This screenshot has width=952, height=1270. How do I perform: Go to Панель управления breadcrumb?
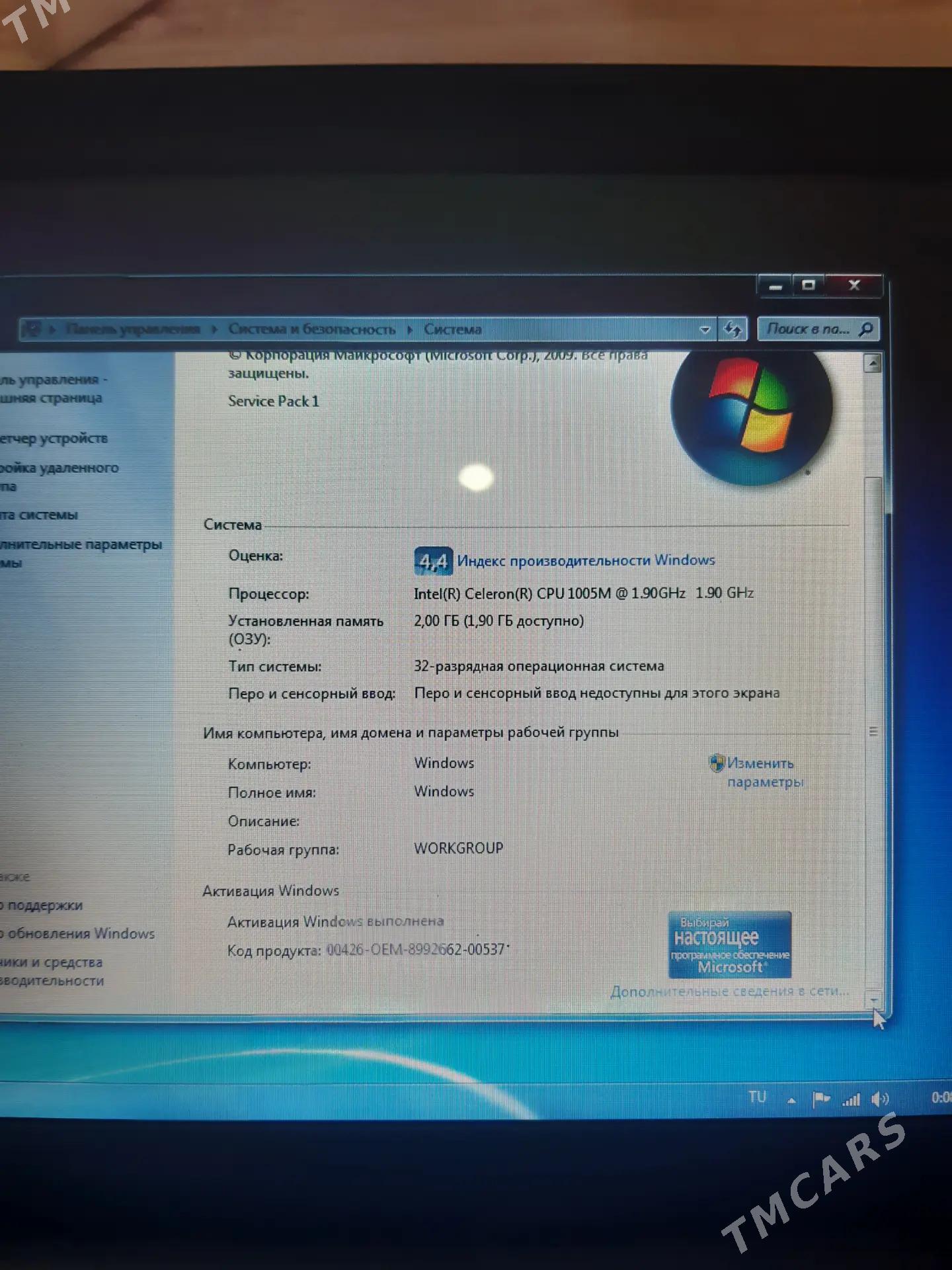point(133,329)
